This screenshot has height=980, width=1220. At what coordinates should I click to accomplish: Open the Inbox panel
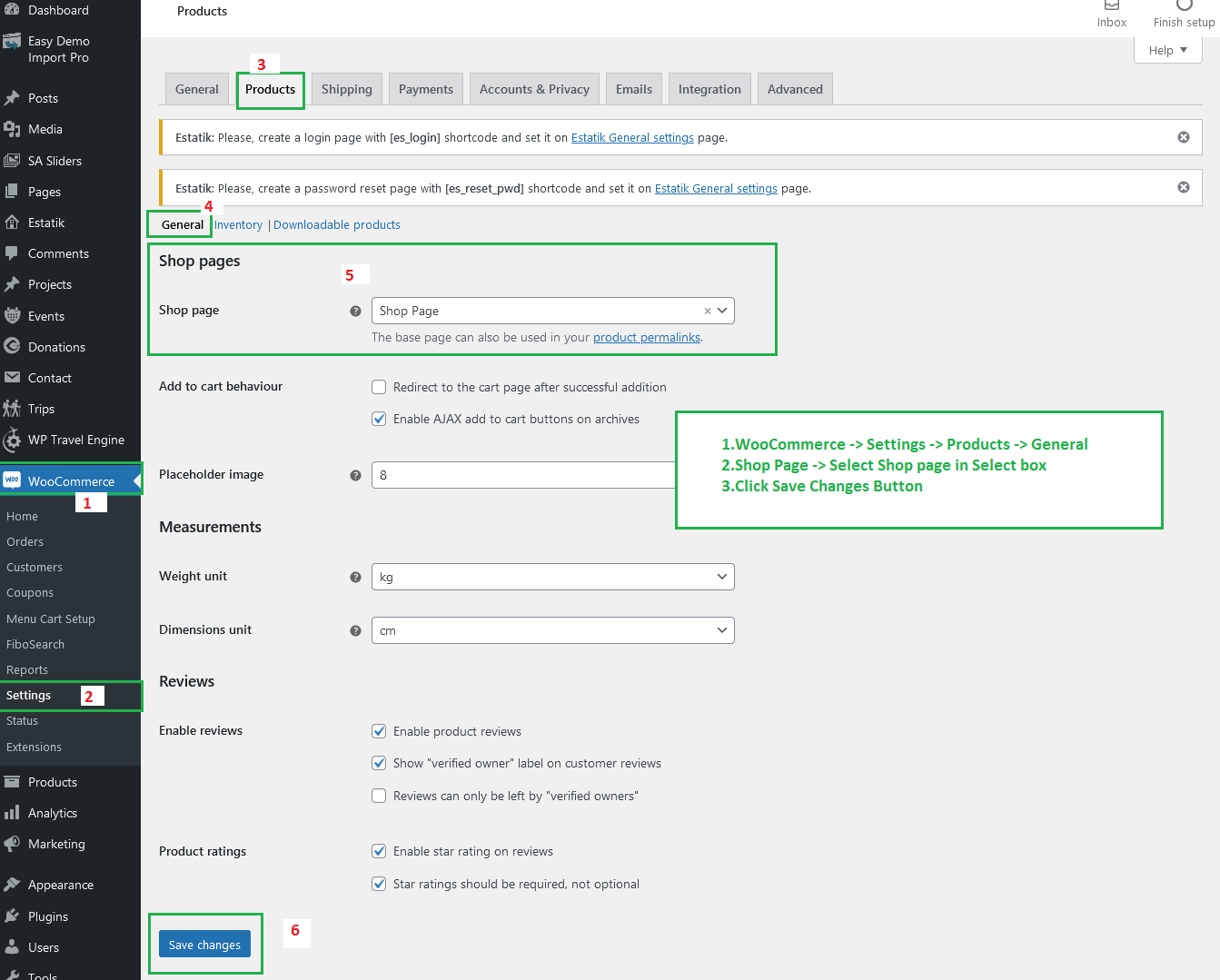1111,15
